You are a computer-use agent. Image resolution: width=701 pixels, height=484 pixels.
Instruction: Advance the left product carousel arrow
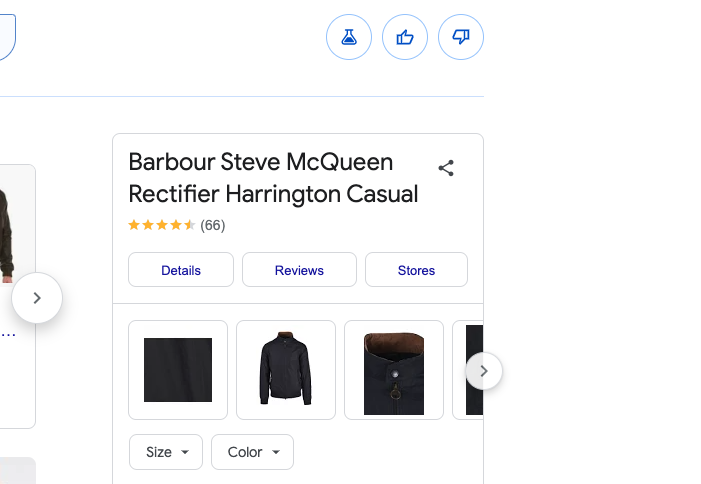tap(37, 298)
